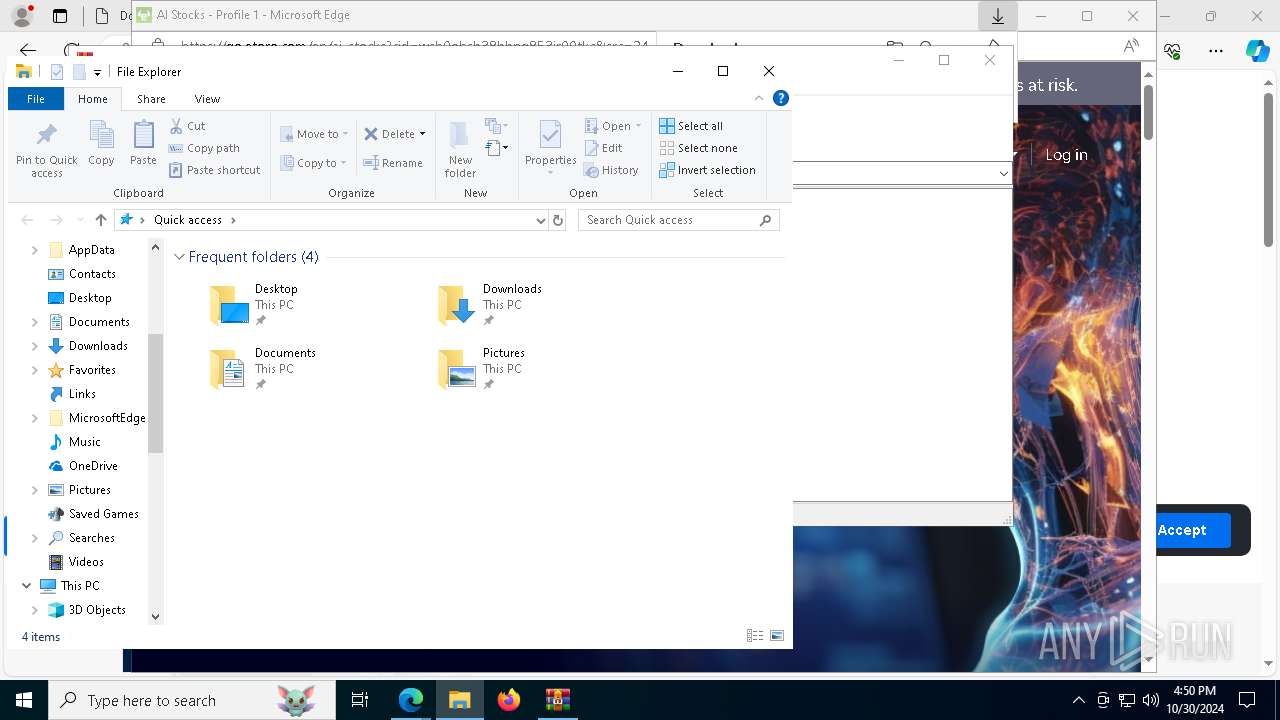Screen dimensions: 1280x720
Task: Click the navigation pane scrollbar down arrow
Action: tap(155, 617)
